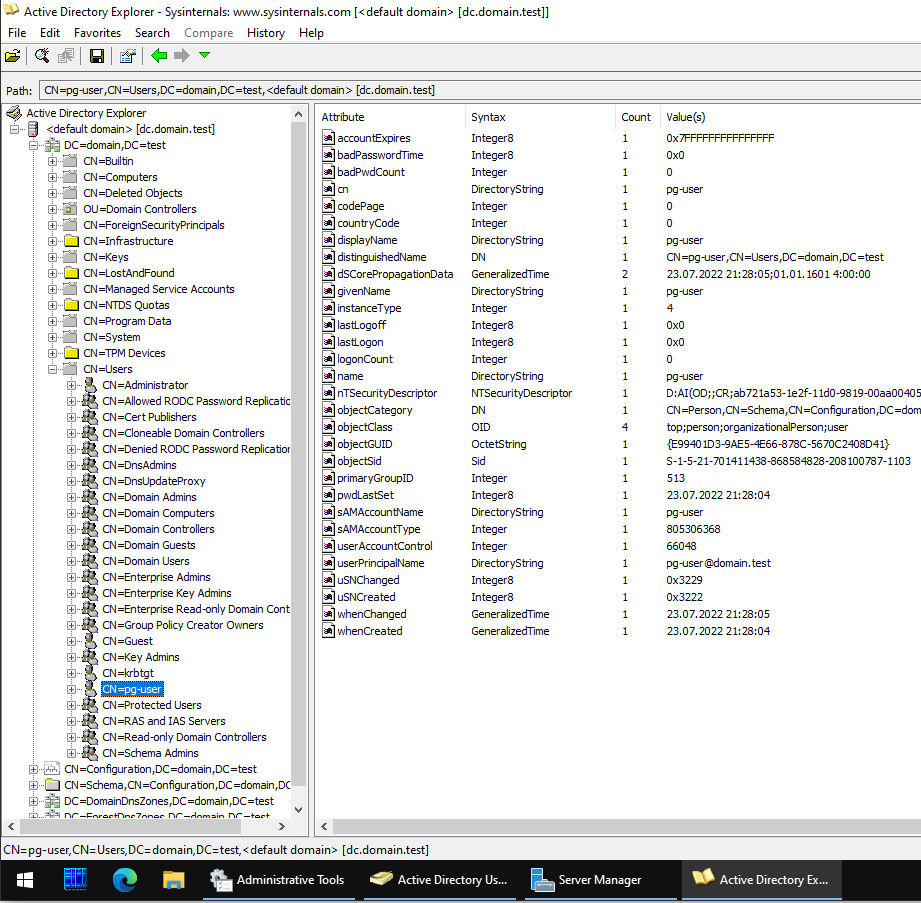This screenshot has height=903, width=921.
Task: Click the CN=Guest user icon
Action: point(90,641)
